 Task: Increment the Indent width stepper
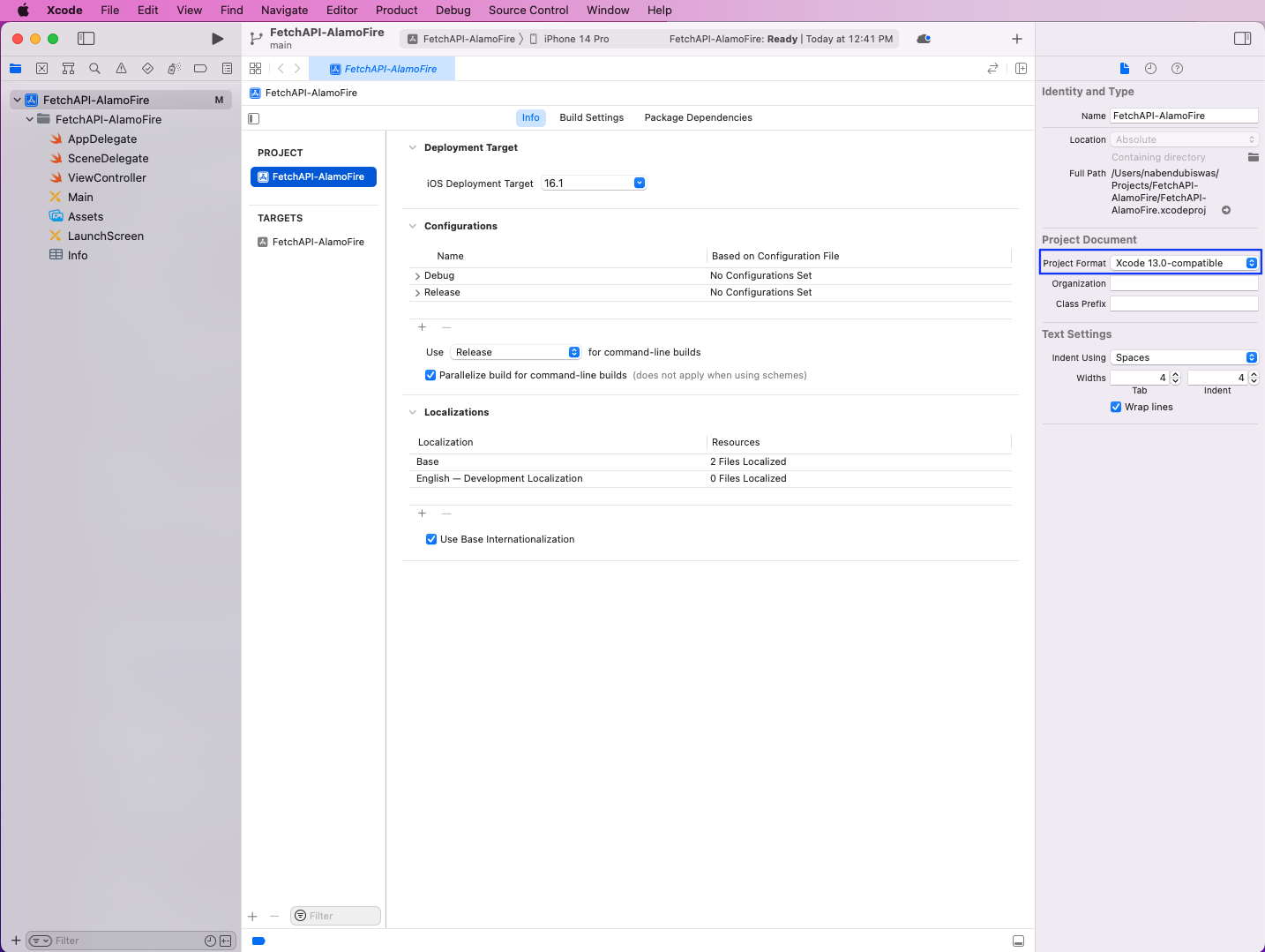[x=1254, y=374]
